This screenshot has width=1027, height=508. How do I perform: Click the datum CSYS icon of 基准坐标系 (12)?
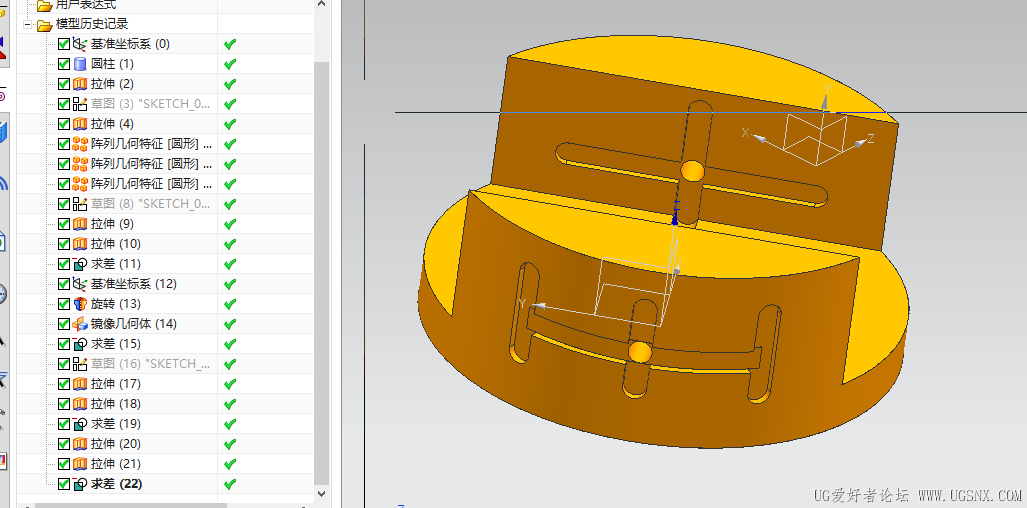click(80, 284)
